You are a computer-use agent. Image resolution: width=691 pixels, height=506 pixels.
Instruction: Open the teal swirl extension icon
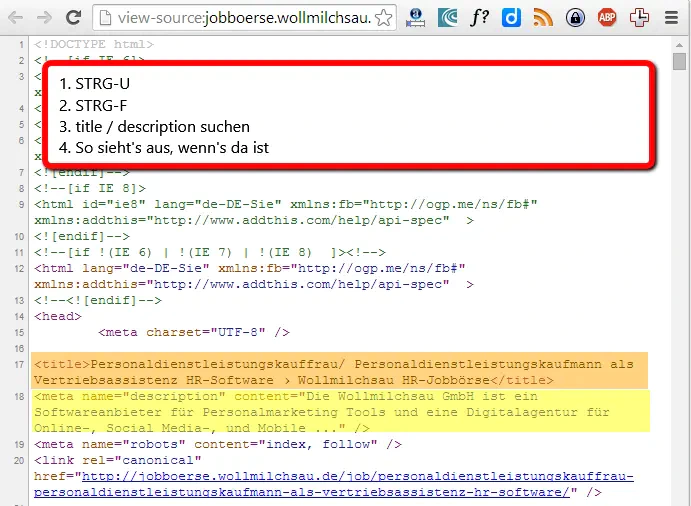[447, 18]
